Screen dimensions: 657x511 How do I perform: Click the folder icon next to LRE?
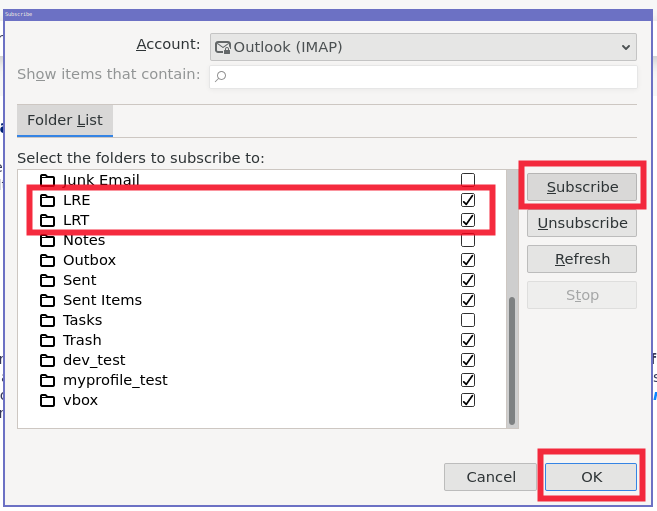47,200
